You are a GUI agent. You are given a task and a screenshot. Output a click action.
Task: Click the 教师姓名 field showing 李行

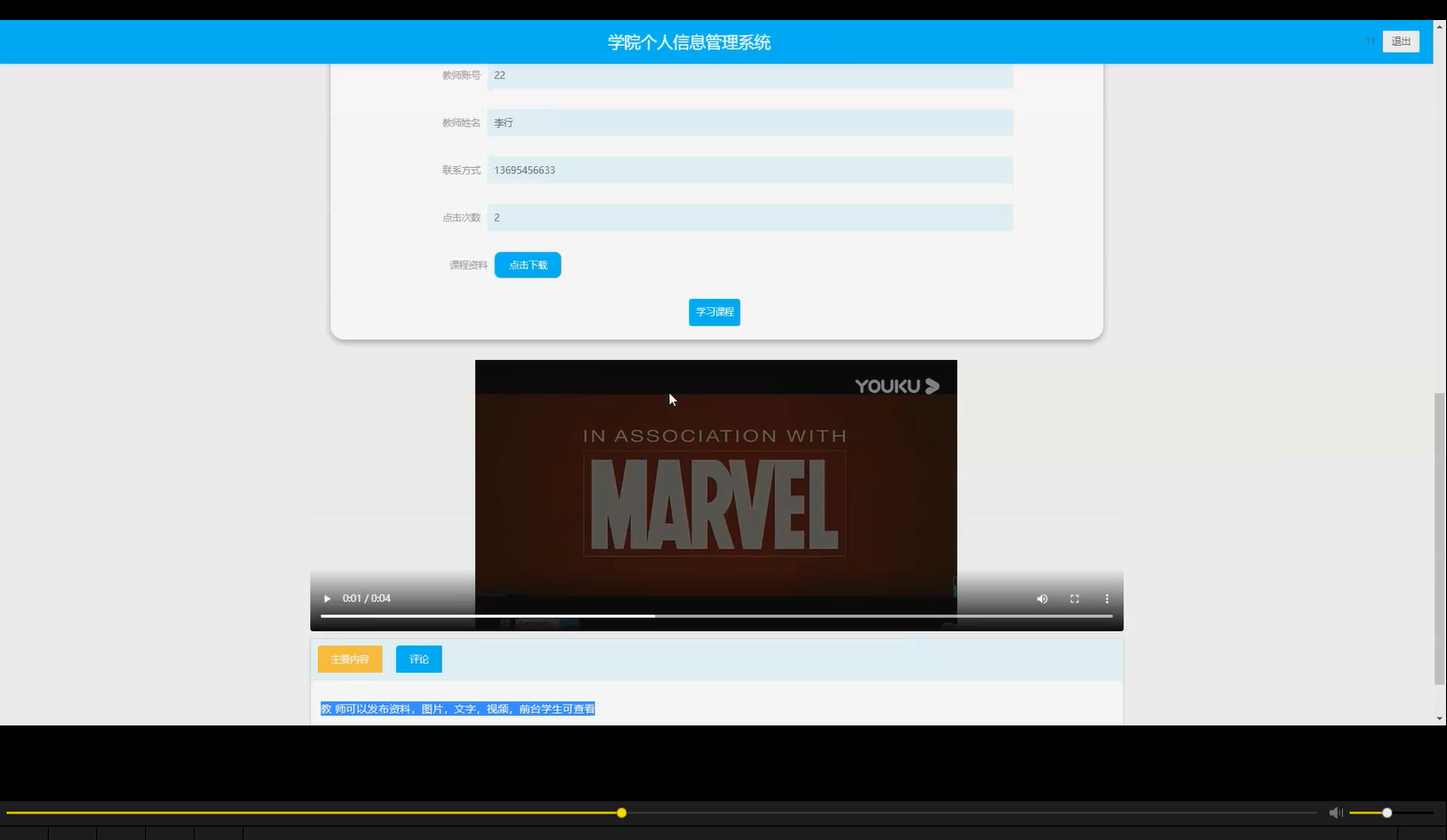click(x=750, y=122)
